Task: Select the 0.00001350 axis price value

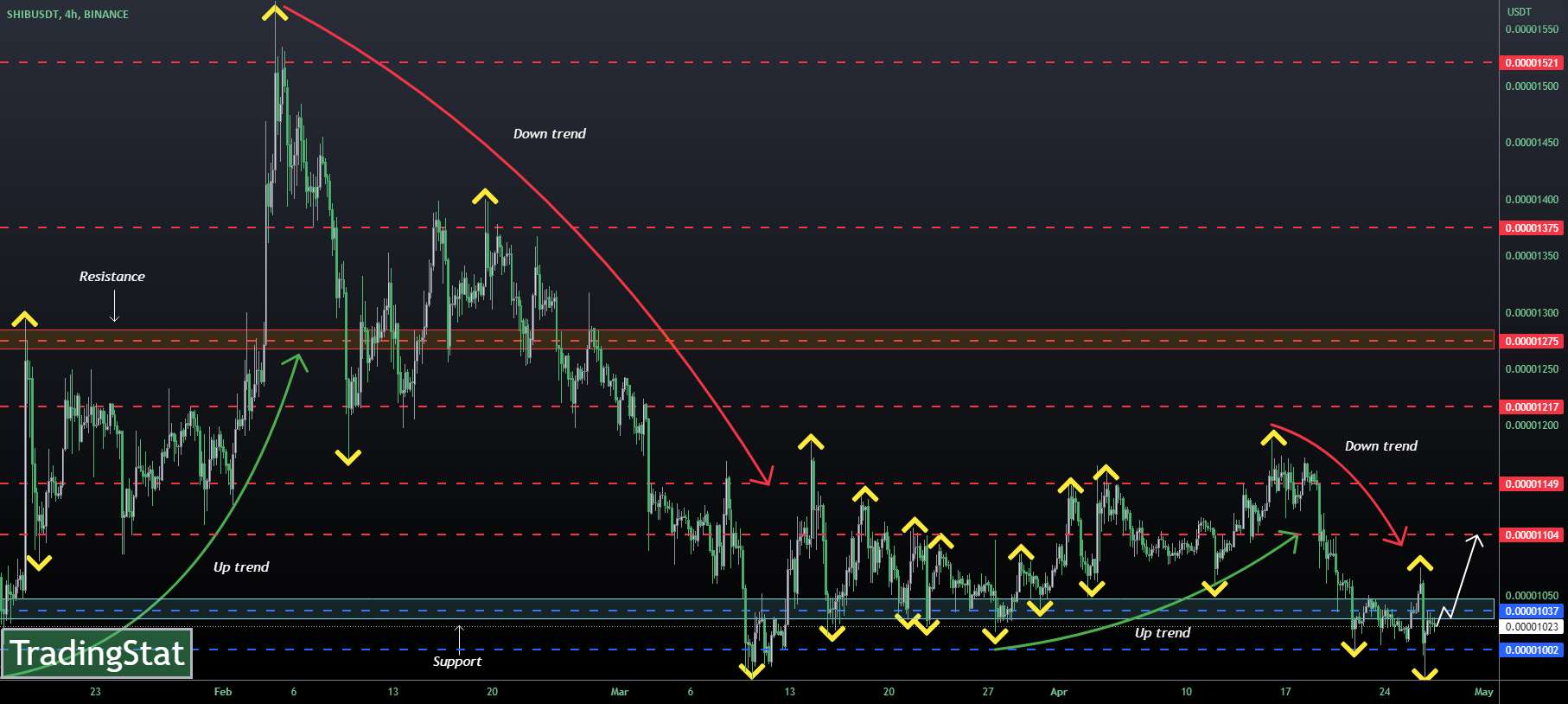Action: (x=1532, y=256)
